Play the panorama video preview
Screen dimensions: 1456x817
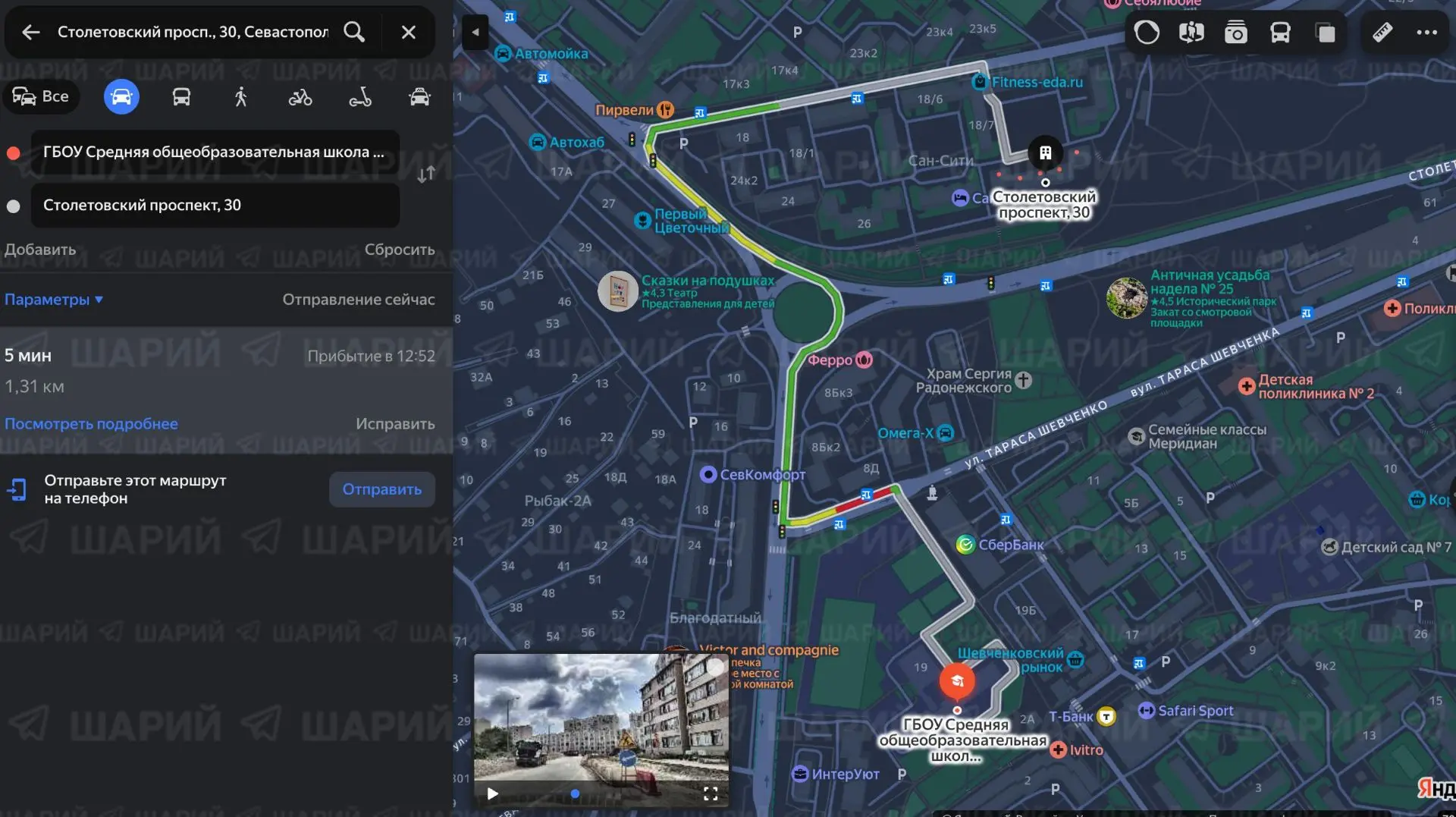click(x=493, y=793)
